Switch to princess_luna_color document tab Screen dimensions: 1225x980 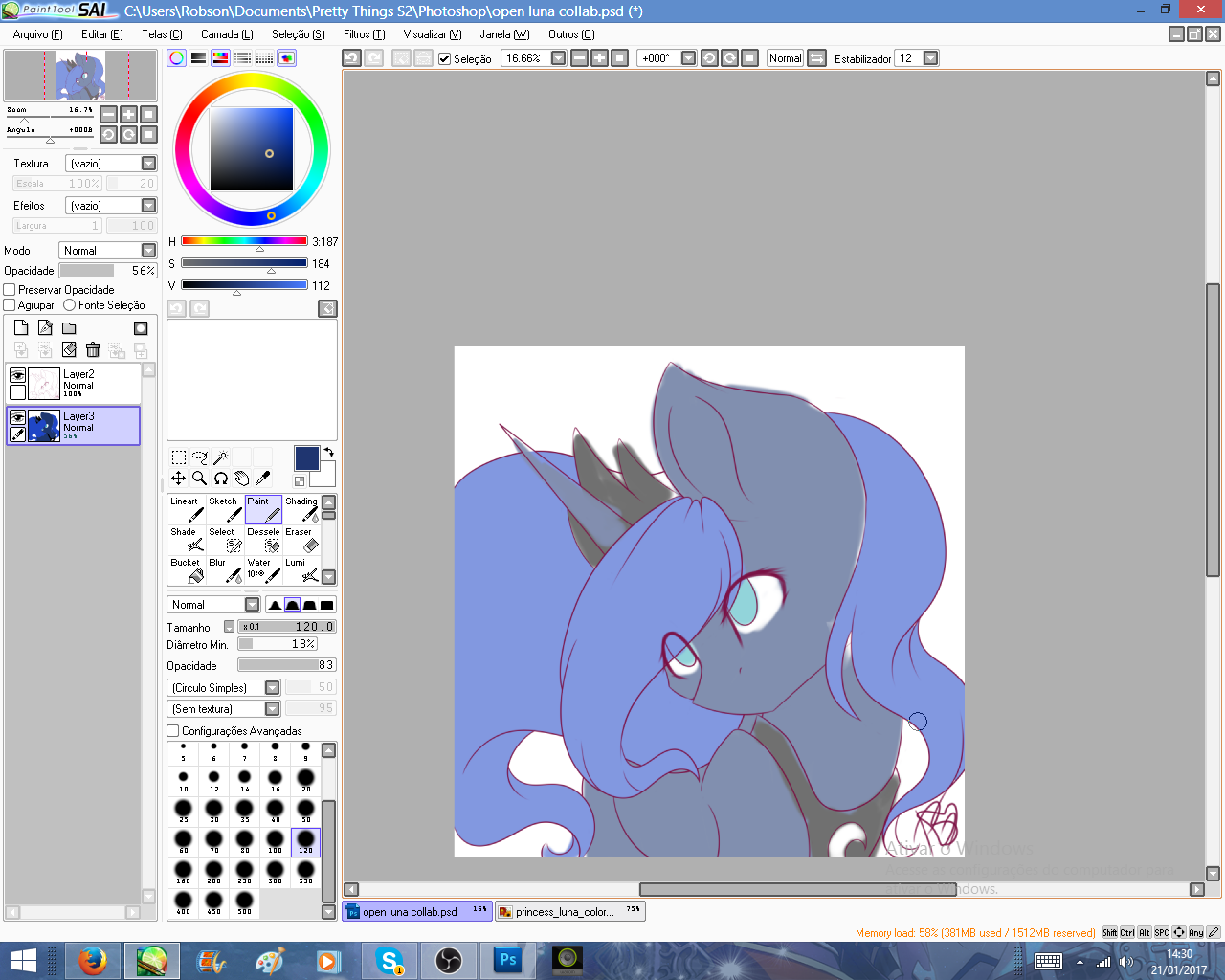(570, 912)
